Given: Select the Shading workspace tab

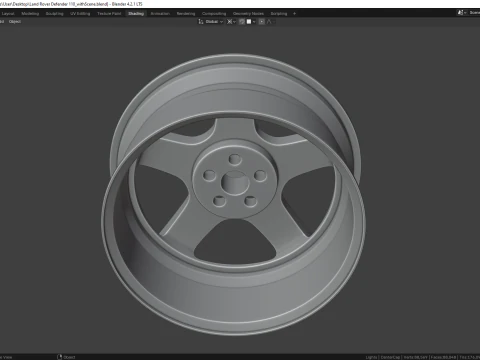Looking at the screenshot, I should [136, 14].
